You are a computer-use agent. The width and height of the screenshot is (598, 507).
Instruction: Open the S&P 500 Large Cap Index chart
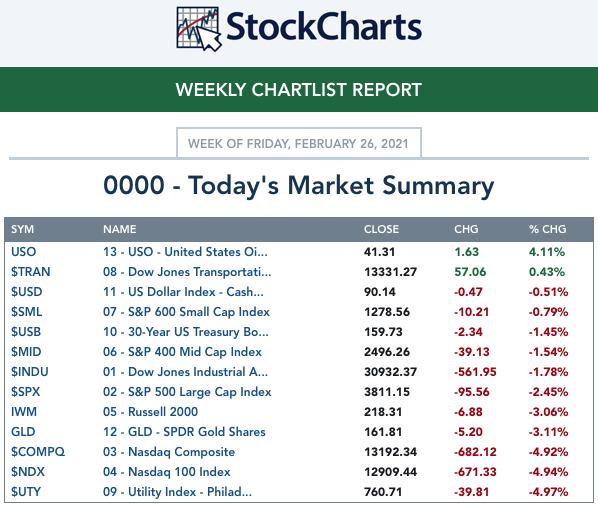pyautogui.click(x=187, y=392)
